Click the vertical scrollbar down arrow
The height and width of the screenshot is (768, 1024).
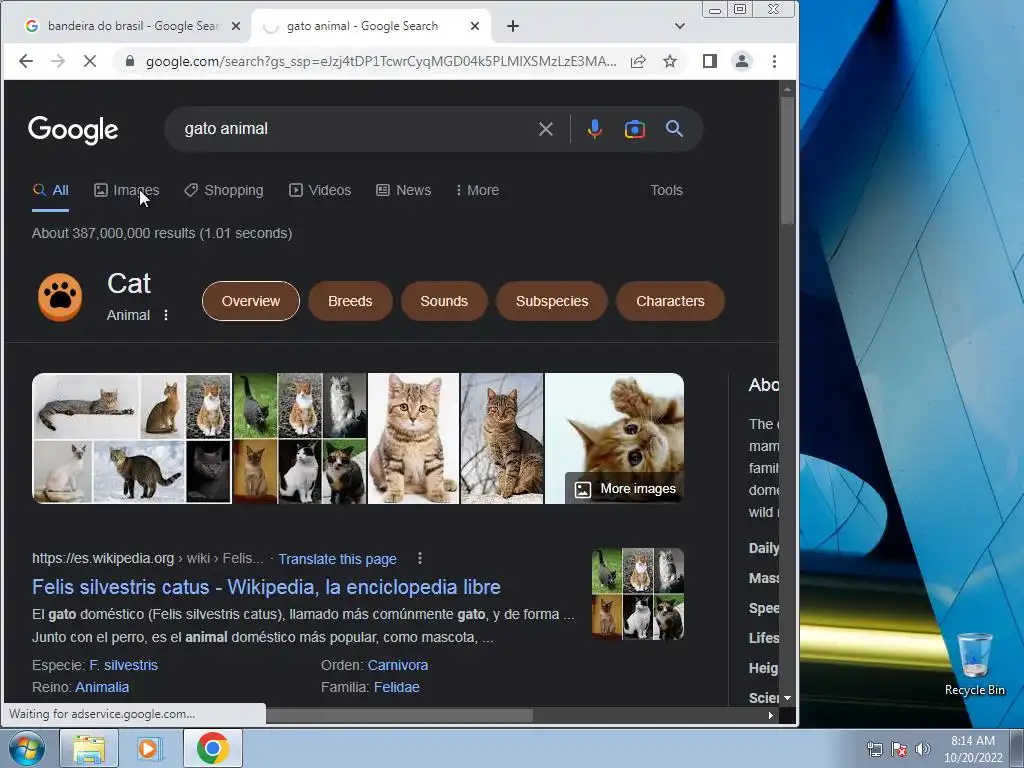tap(788, 698)
